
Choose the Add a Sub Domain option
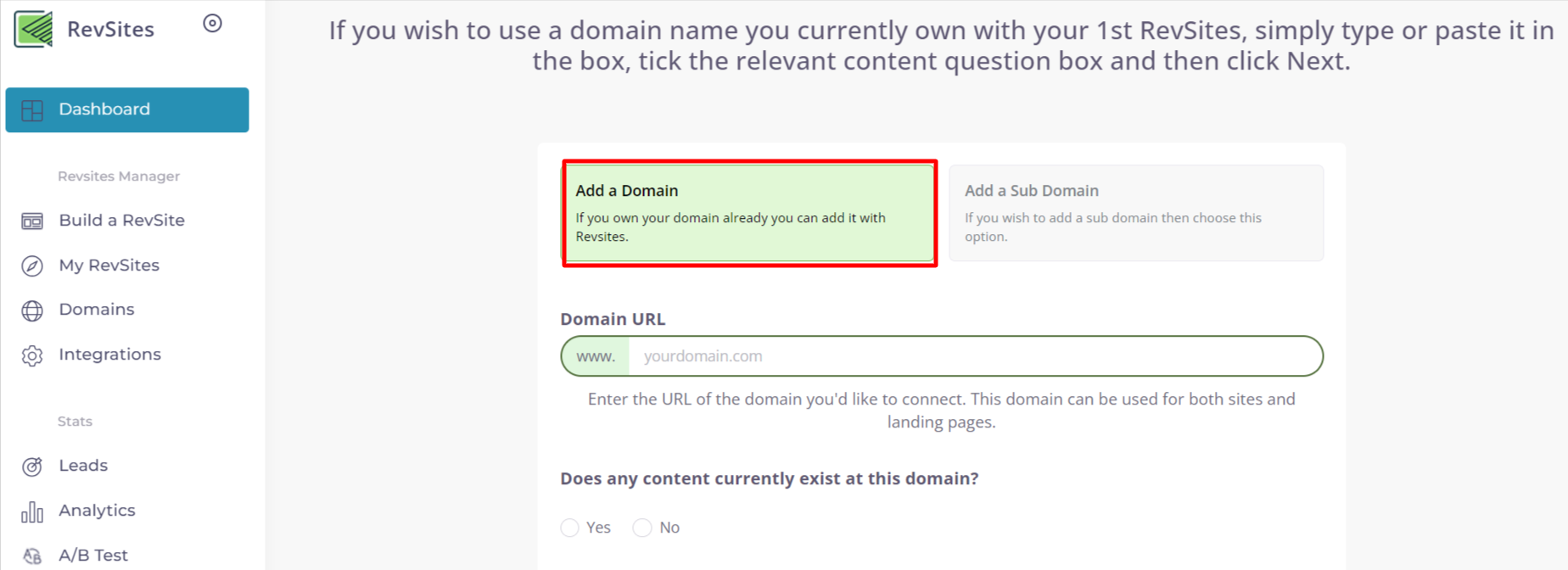tap(1135, 213)
